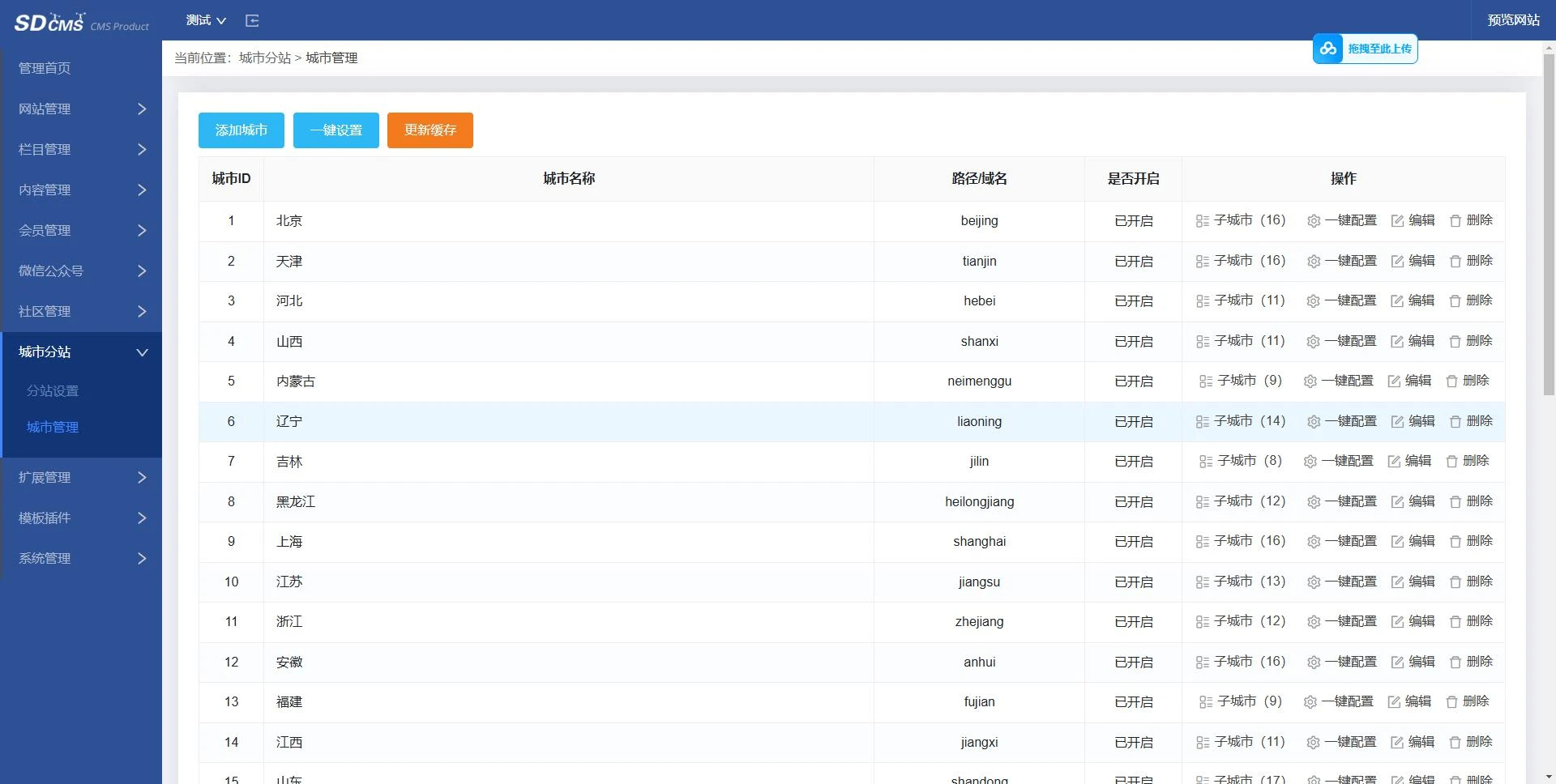
Task: Collapse the 城市分站 sidebar menu
Action: click(x=81, y=352)
